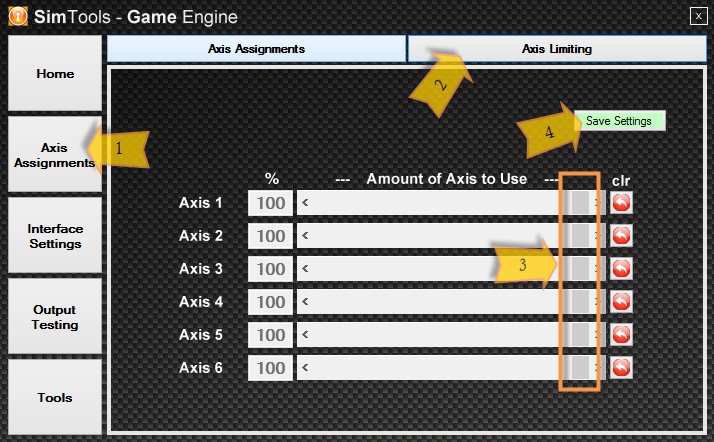Image resolution: width=714 pixels, height=442 pixels.
Task: Click the Axis 1 slider thumb
Action: point(580,203)
